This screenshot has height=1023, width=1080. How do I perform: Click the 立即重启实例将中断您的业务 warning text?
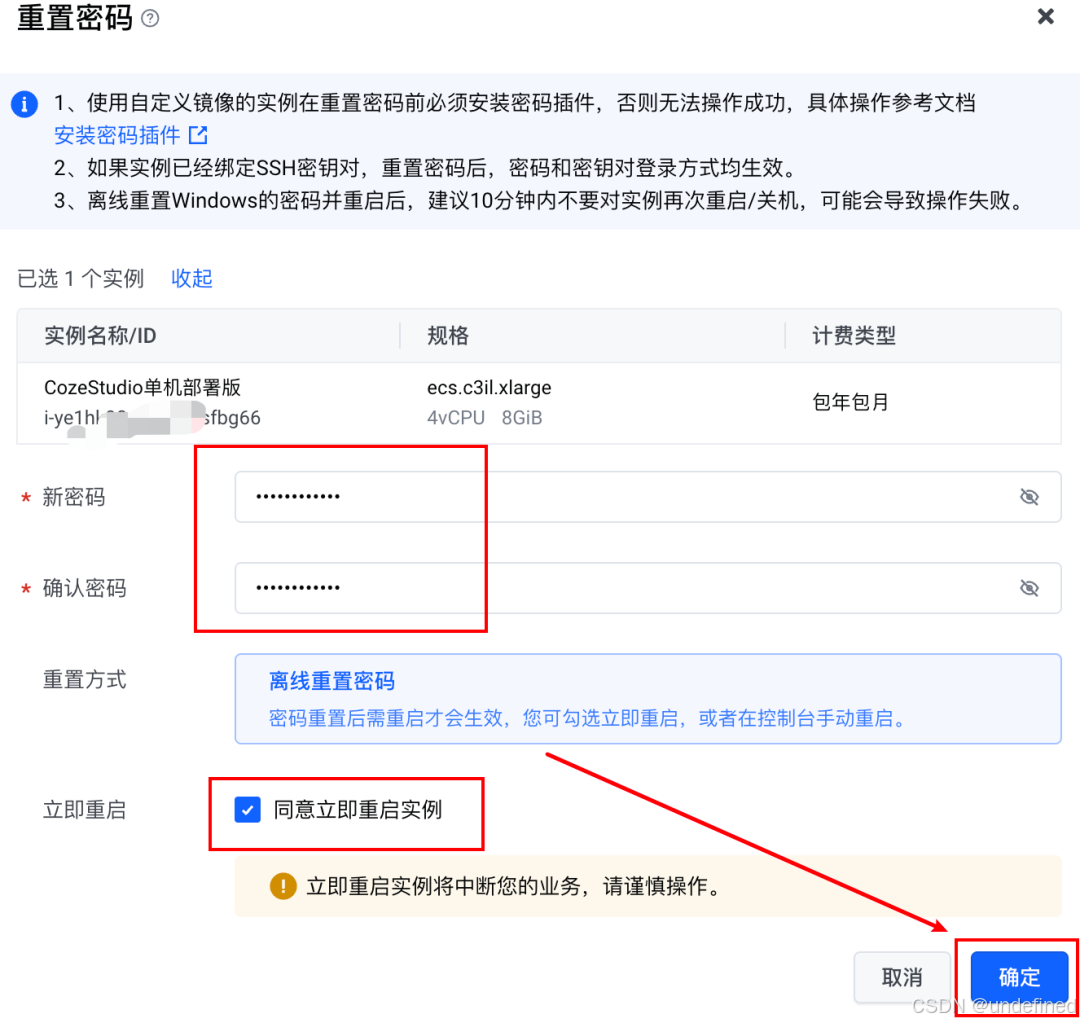513,886
